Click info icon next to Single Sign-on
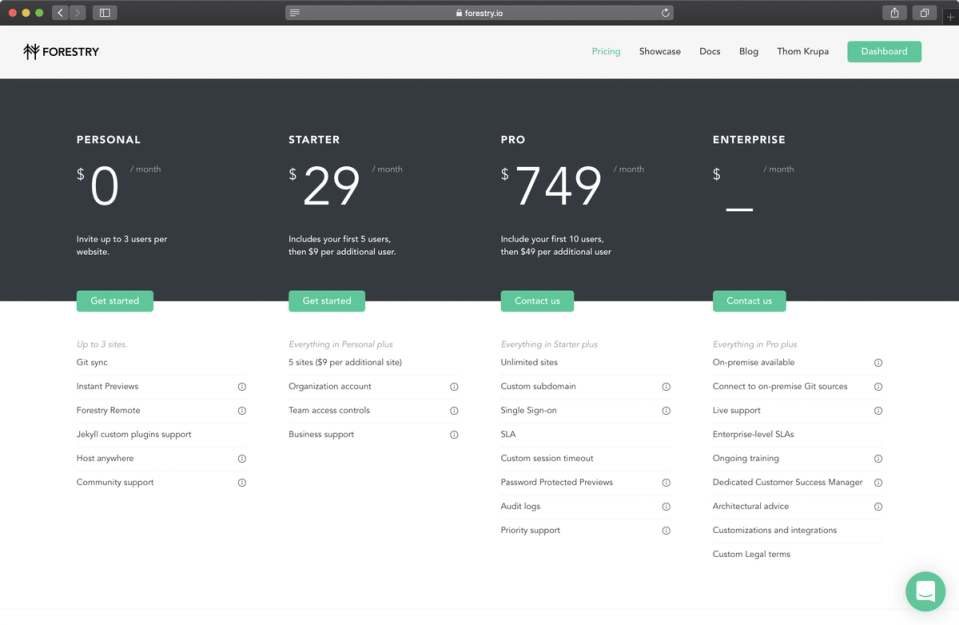 coord(666,411)
